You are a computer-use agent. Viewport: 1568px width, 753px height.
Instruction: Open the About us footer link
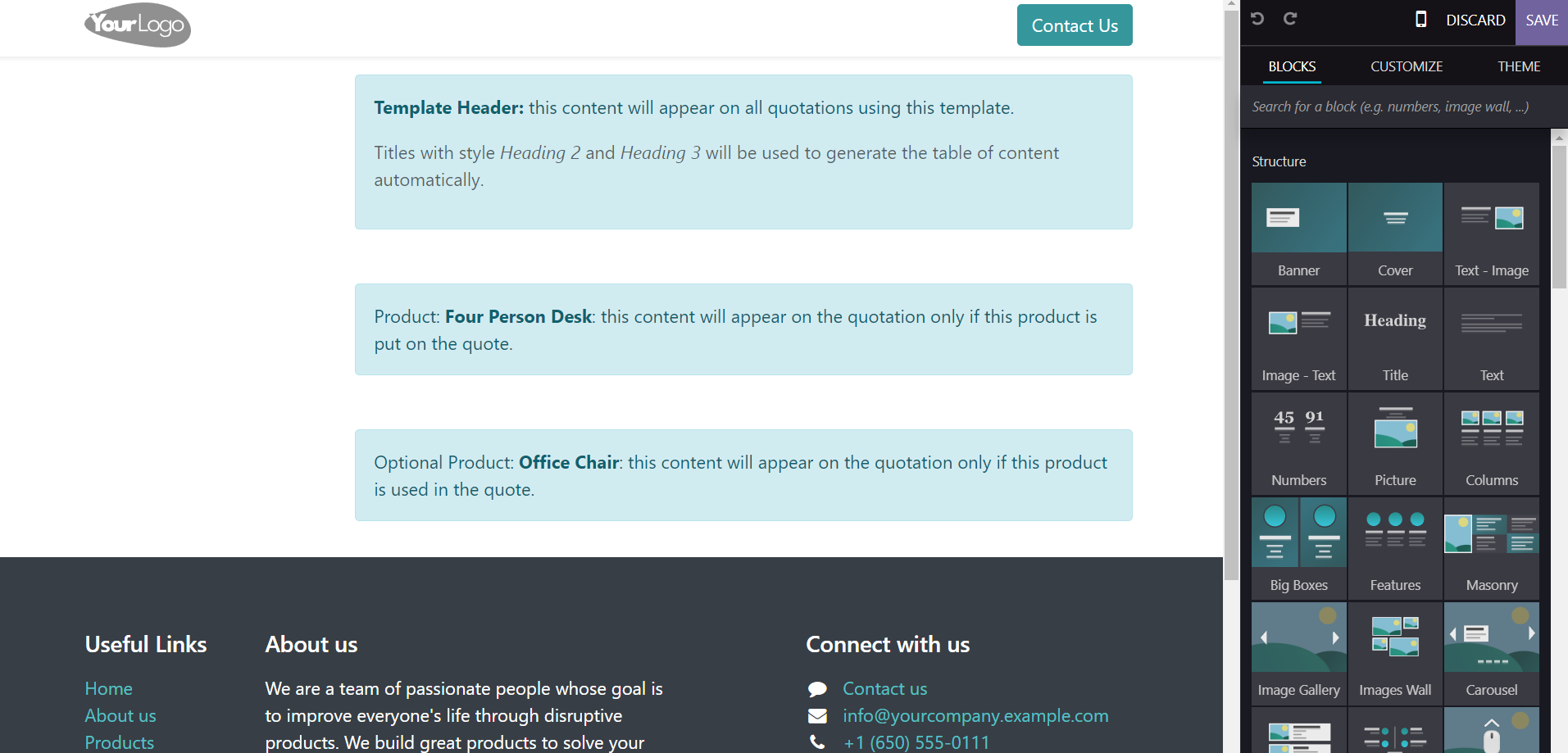click(x=120, y=715)
